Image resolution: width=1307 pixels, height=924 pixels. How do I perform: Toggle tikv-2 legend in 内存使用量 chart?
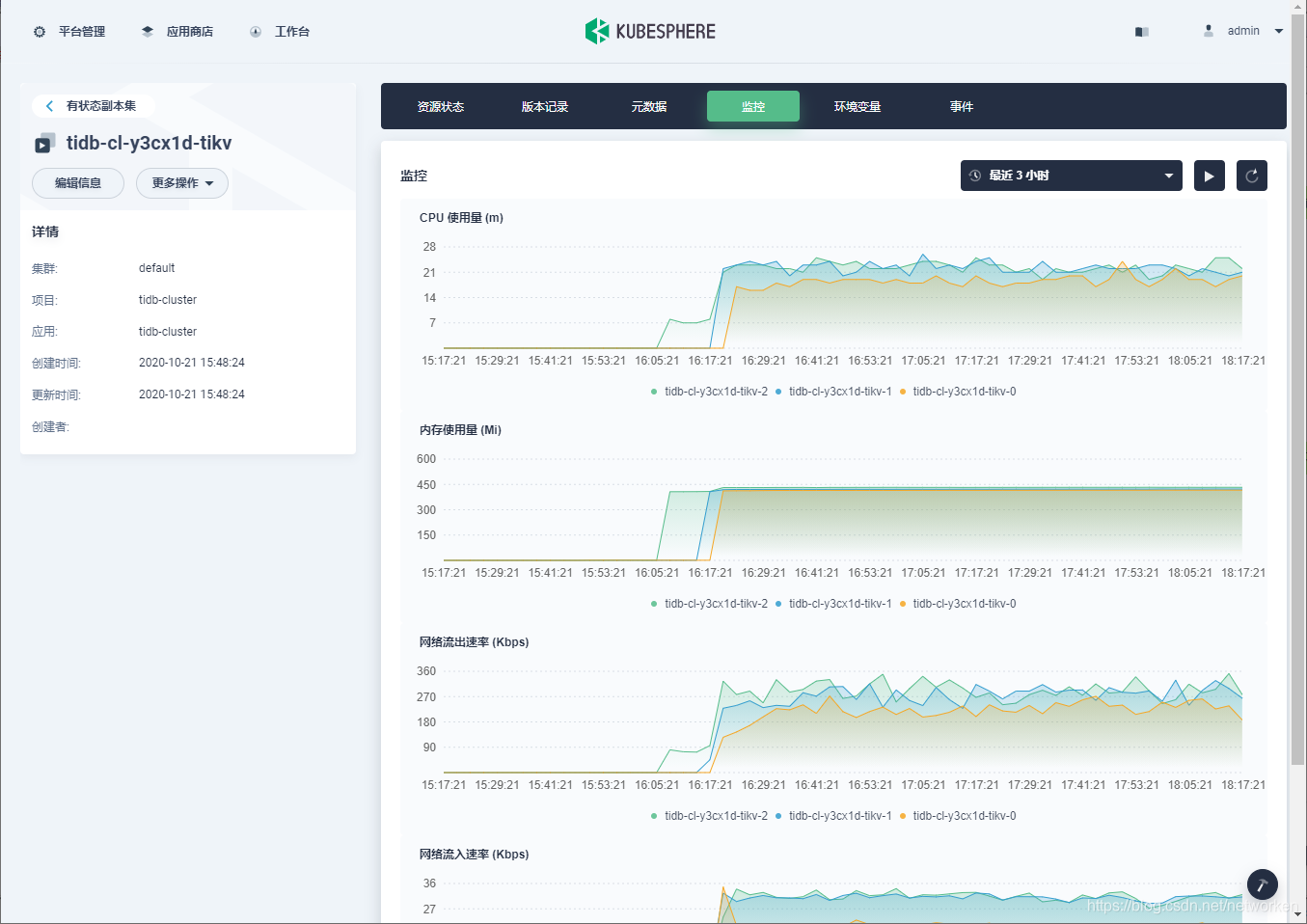(710, 604)
